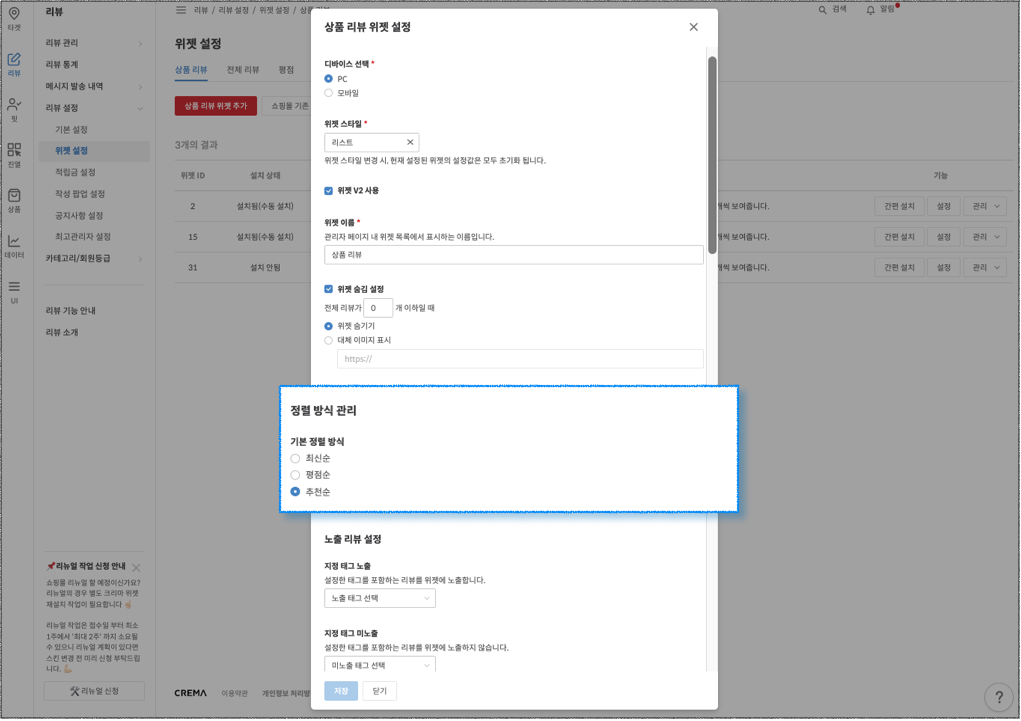This screenshot has height=721, width=1021.
Task: Click the 저장 button to save settings
Action: [340, 690]
